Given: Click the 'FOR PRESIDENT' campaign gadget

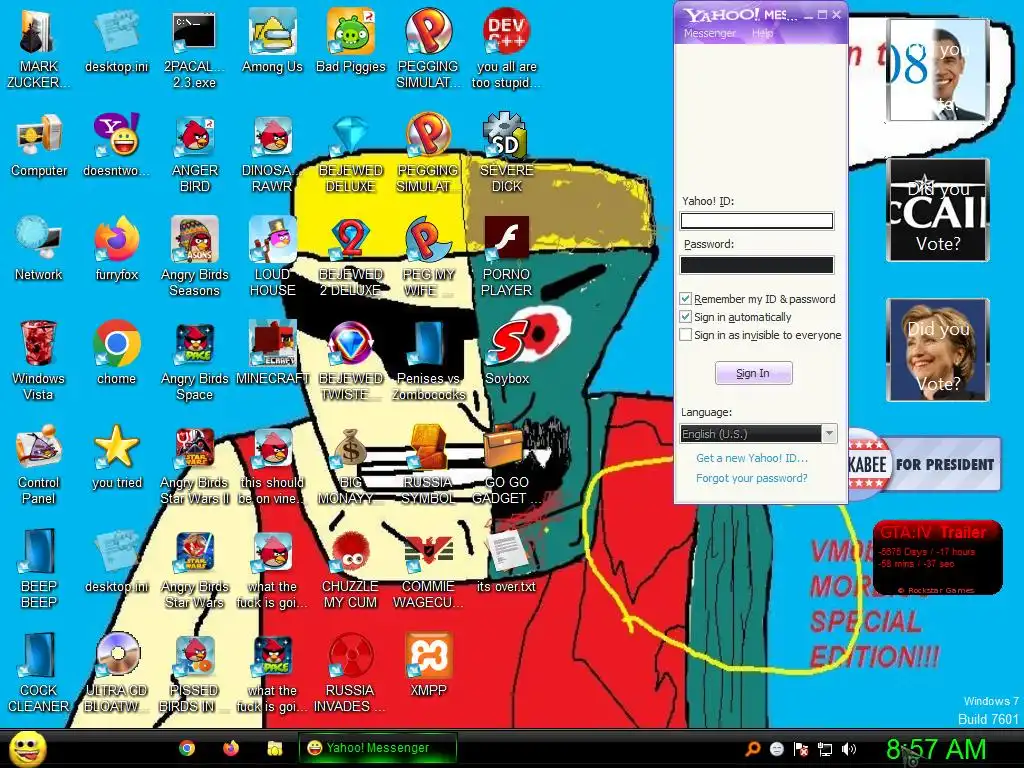Looking at the screenshot, I should (925, 464).
